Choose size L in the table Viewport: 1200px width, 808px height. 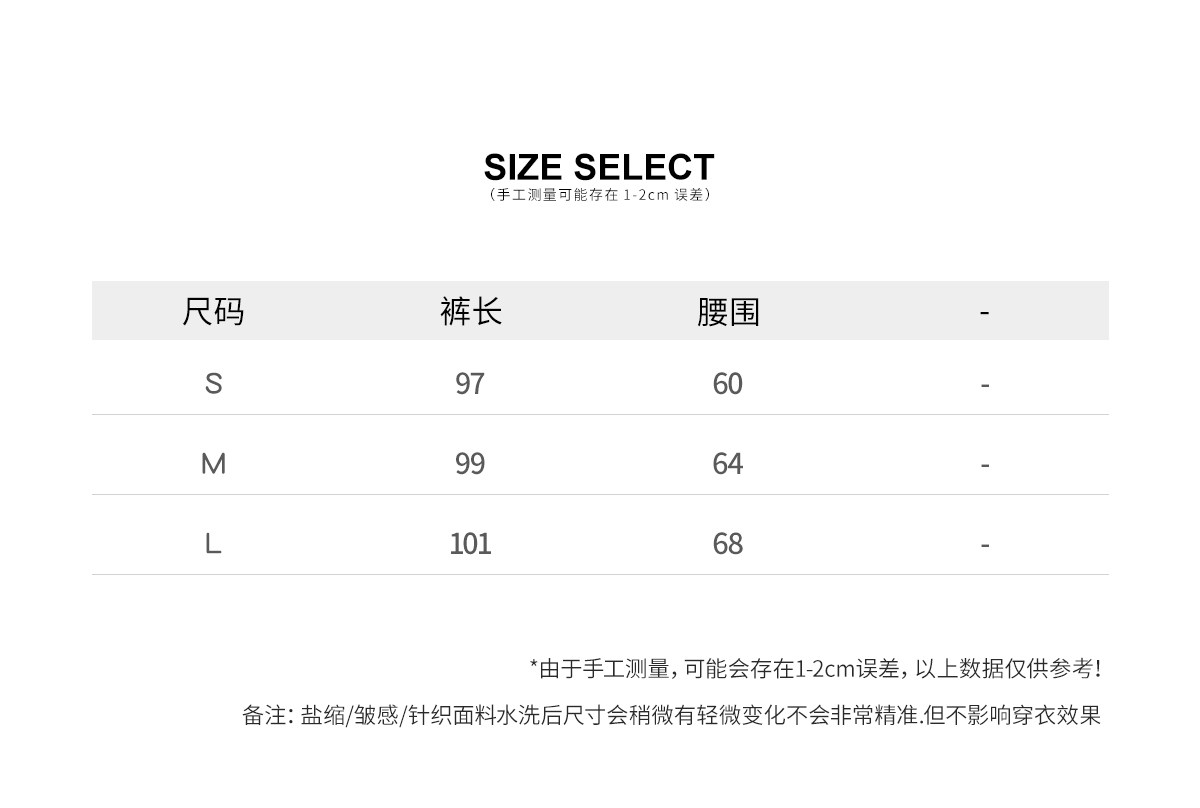click(213, 543)
